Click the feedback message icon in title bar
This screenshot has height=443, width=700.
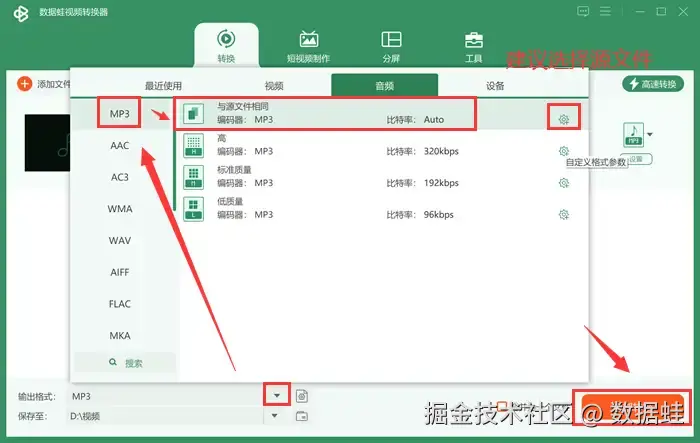coord(583,11)
